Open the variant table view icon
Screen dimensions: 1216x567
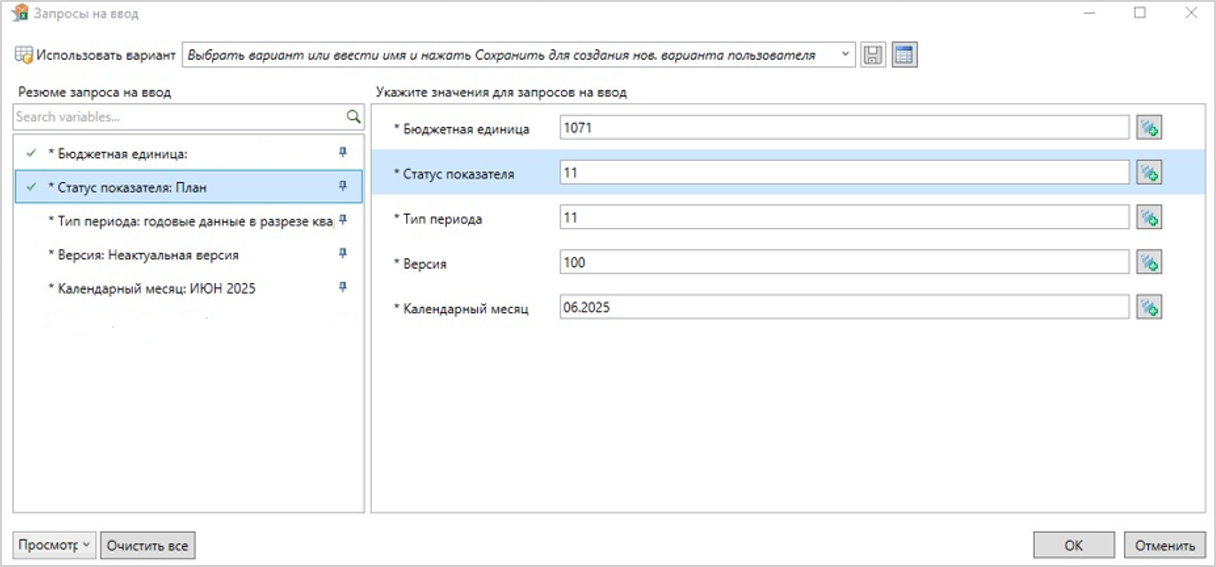pos(904,56)
